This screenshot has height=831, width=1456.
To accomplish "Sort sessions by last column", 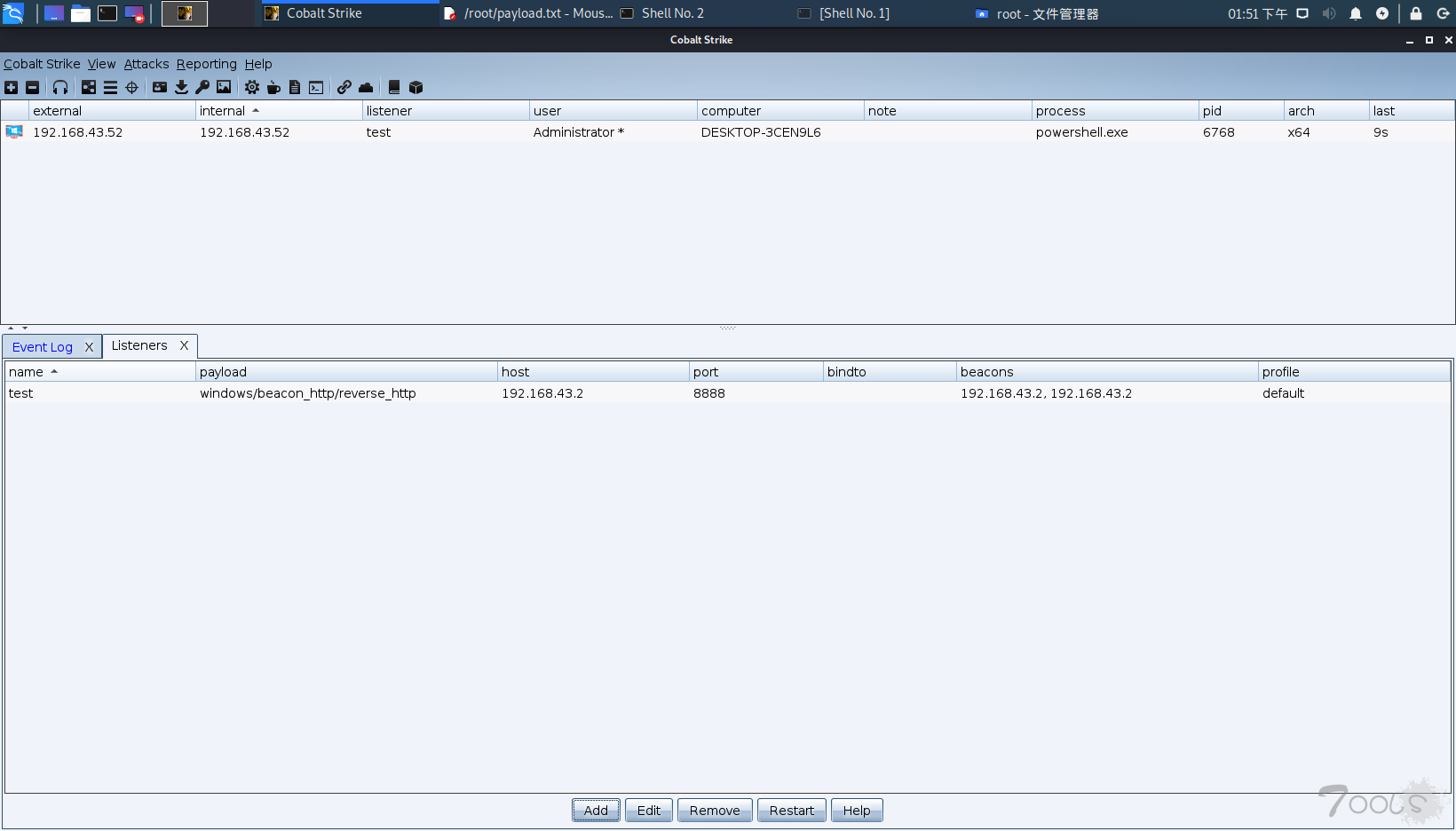I will tap(1412, 111).
